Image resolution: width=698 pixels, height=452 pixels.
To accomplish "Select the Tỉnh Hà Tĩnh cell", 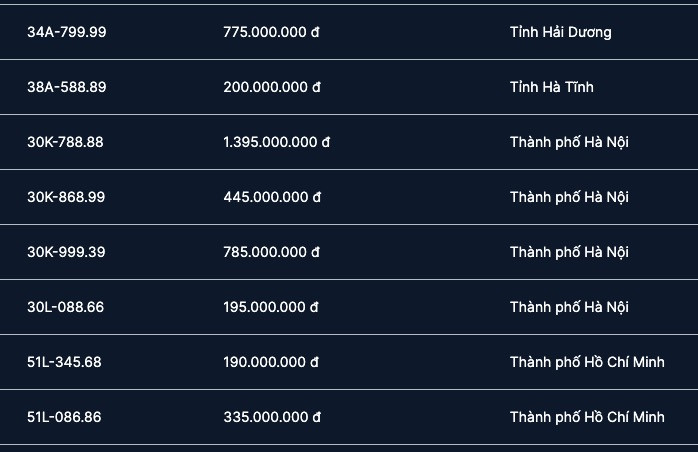I will click(x=551, y=87).
